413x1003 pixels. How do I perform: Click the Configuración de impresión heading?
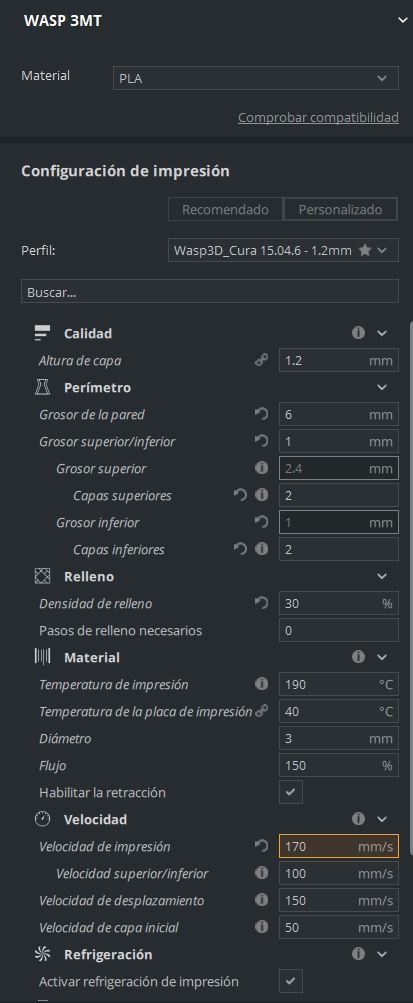[125, 171]
